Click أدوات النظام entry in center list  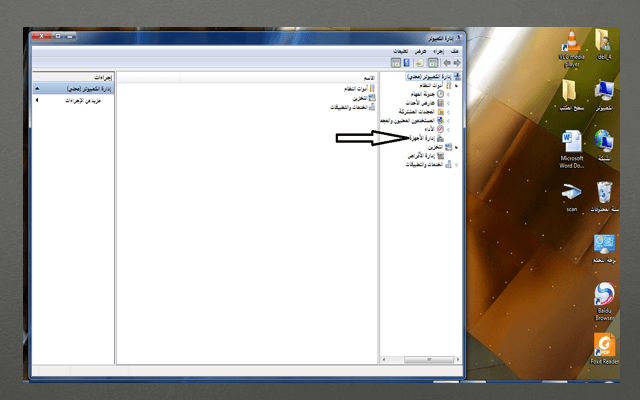[x=359, y=89]
